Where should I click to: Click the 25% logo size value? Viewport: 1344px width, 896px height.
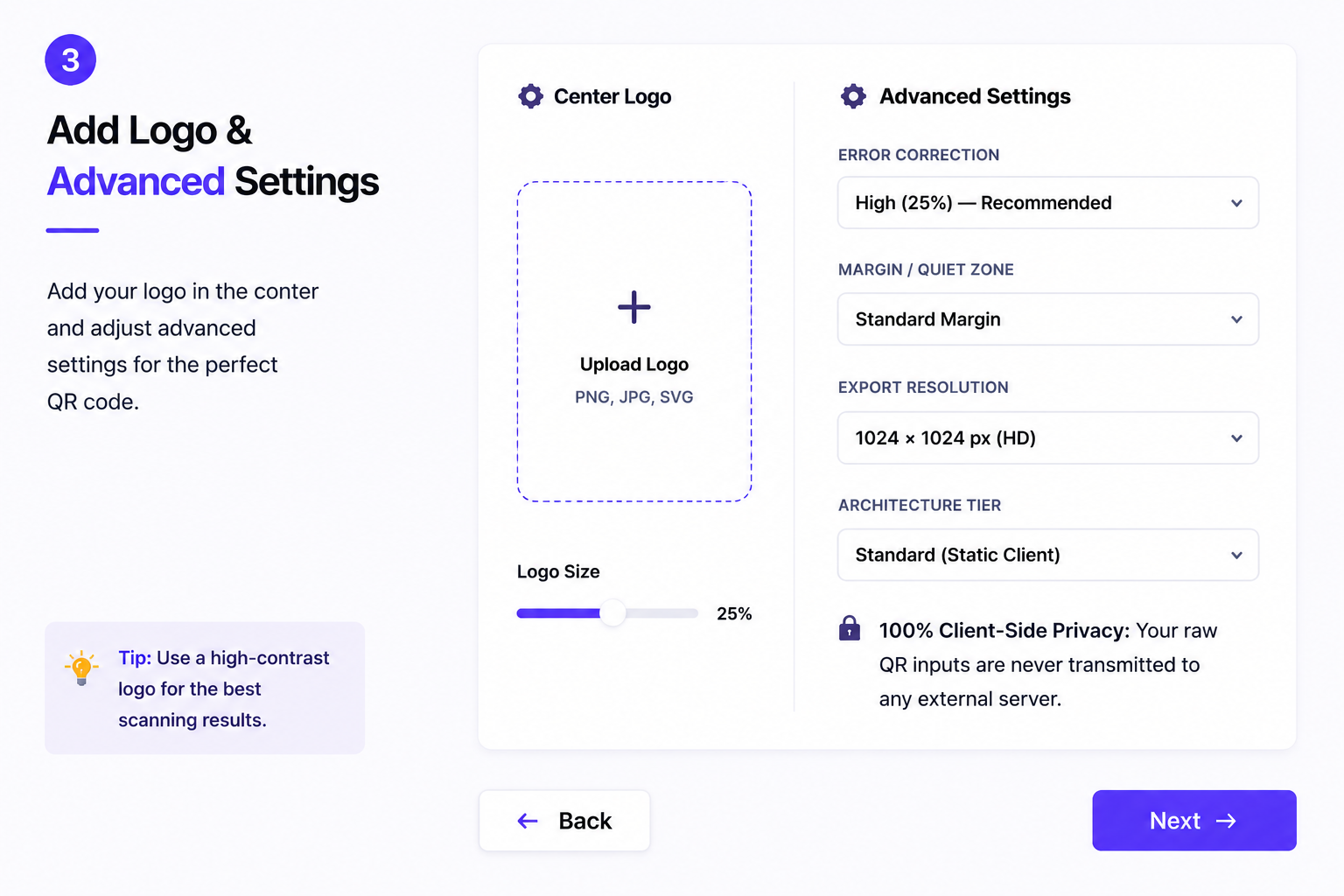point(734,613)
